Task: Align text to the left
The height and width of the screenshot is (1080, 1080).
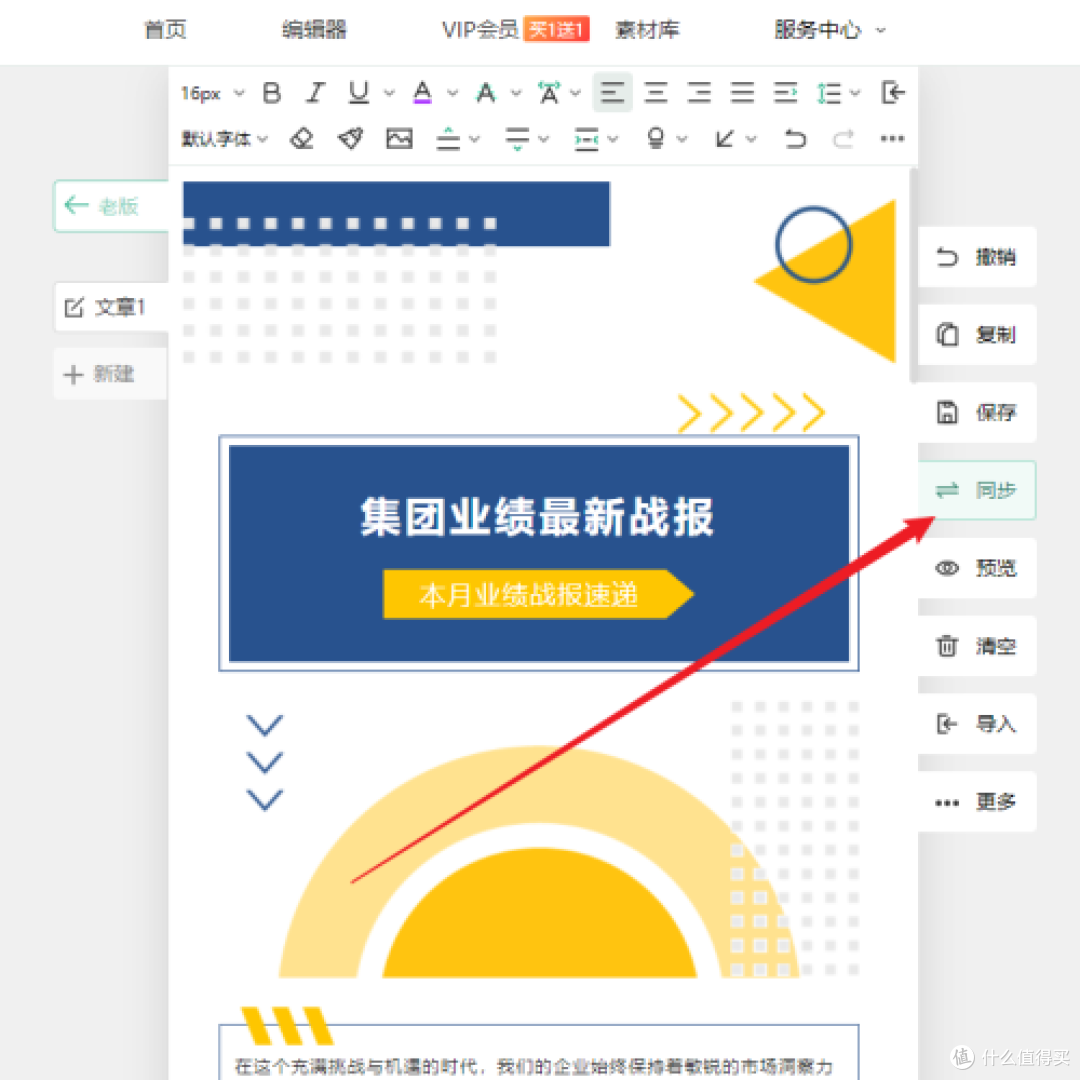Action: coord(612,92)
